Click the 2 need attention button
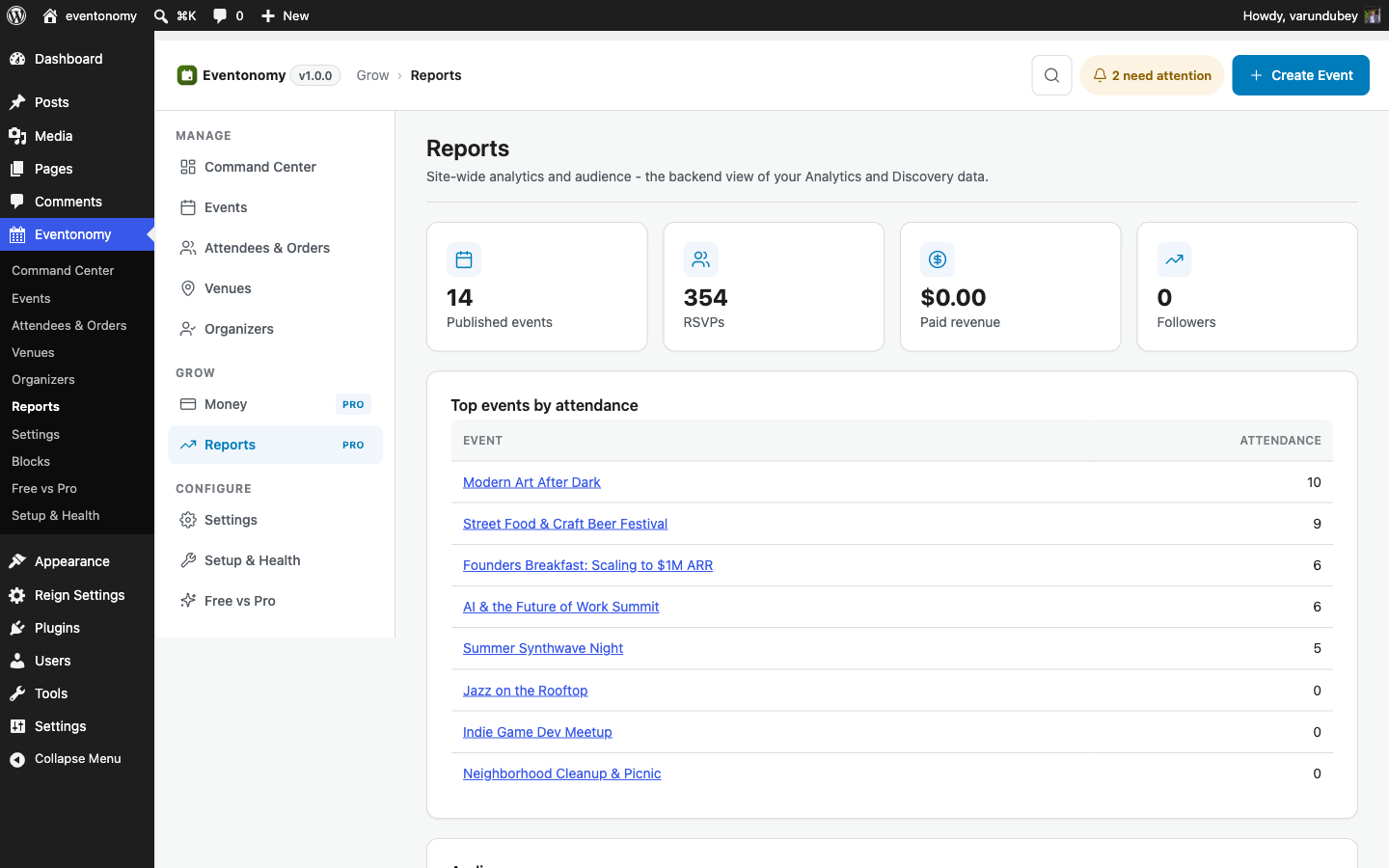Viewport: 1389px width, 868px height. 1152,75
